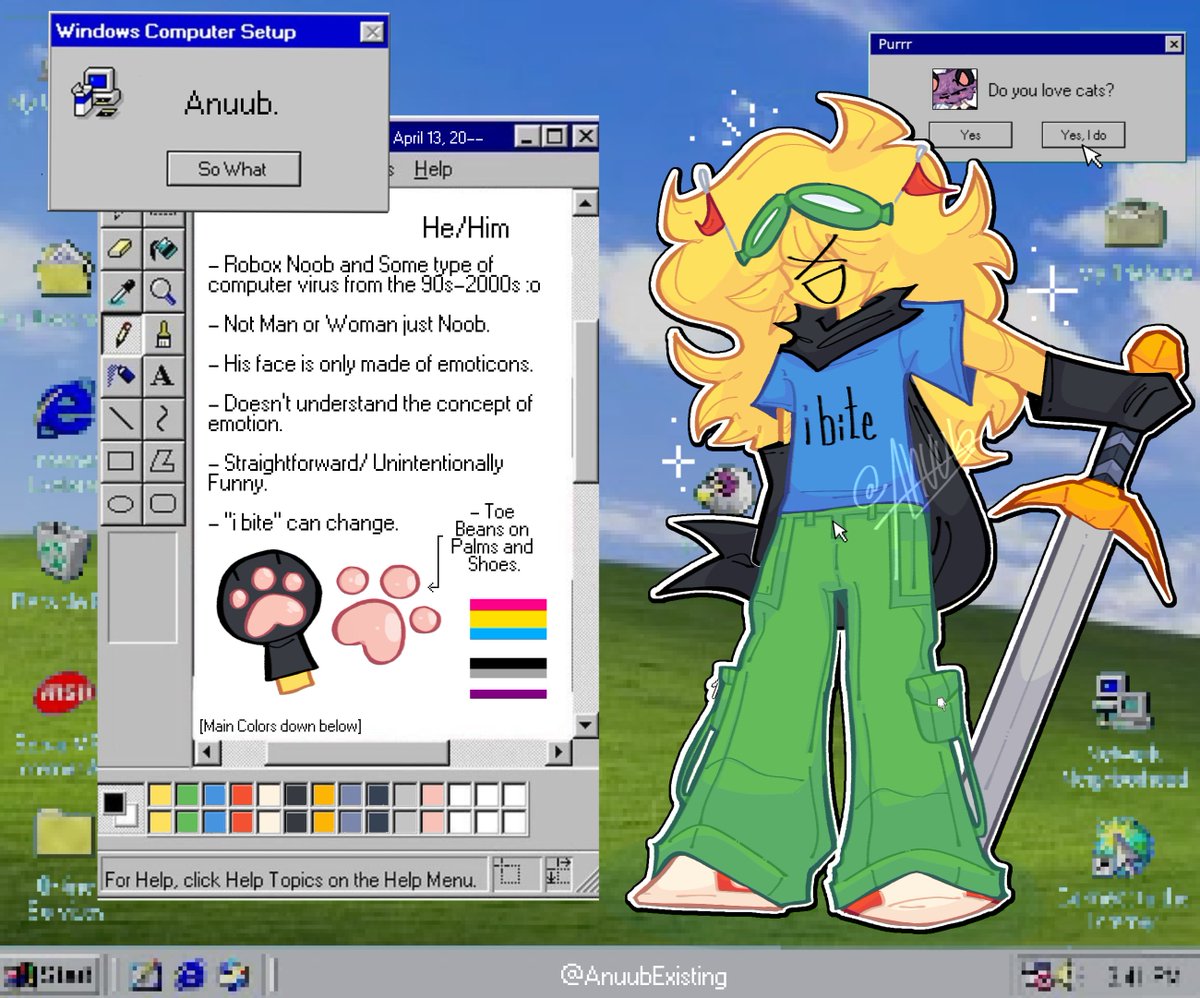Image resolution: width=1200 pixels, height=998 pixels.
Task: Answer Yes in the Purrr dialog
Action: pyautogui.click(x=970, y=135)
